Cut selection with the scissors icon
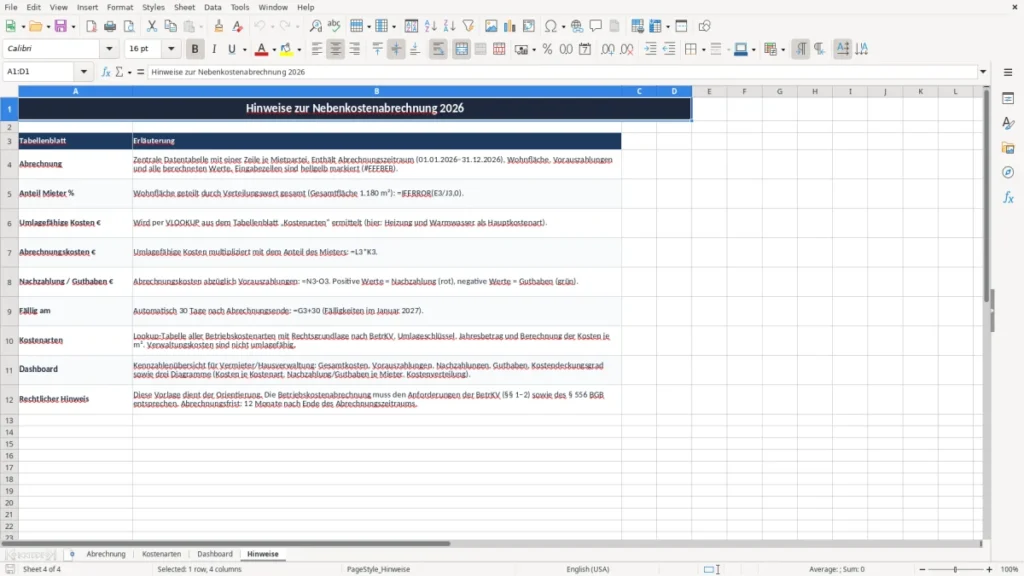 tap(152, 26)
